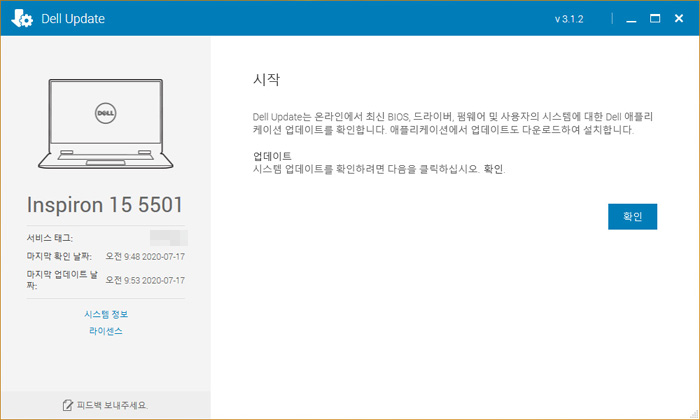The width and height of the screenshot is (700, 420).
Task: Maximize the Dell Update window
Action: [655, 18]
